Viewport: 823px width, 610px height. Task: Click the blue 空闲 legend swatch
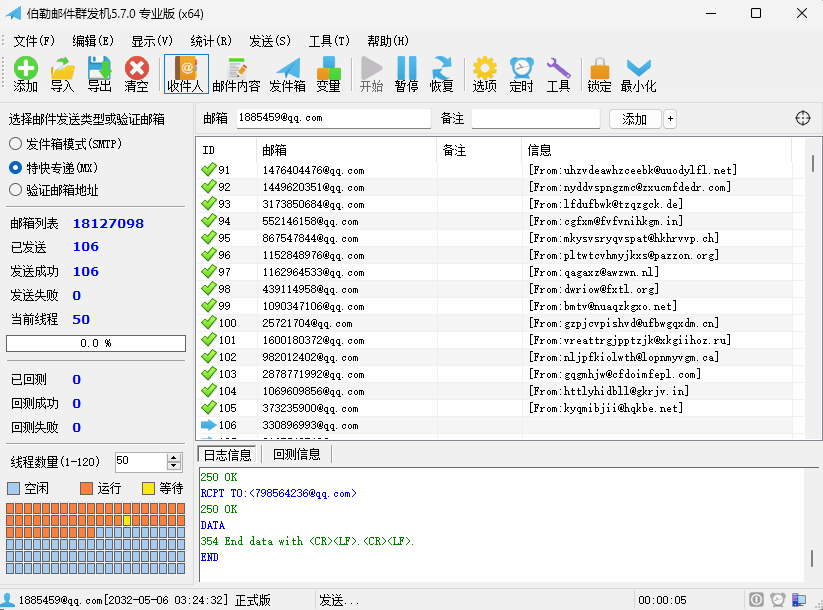(x=14, y=489)
